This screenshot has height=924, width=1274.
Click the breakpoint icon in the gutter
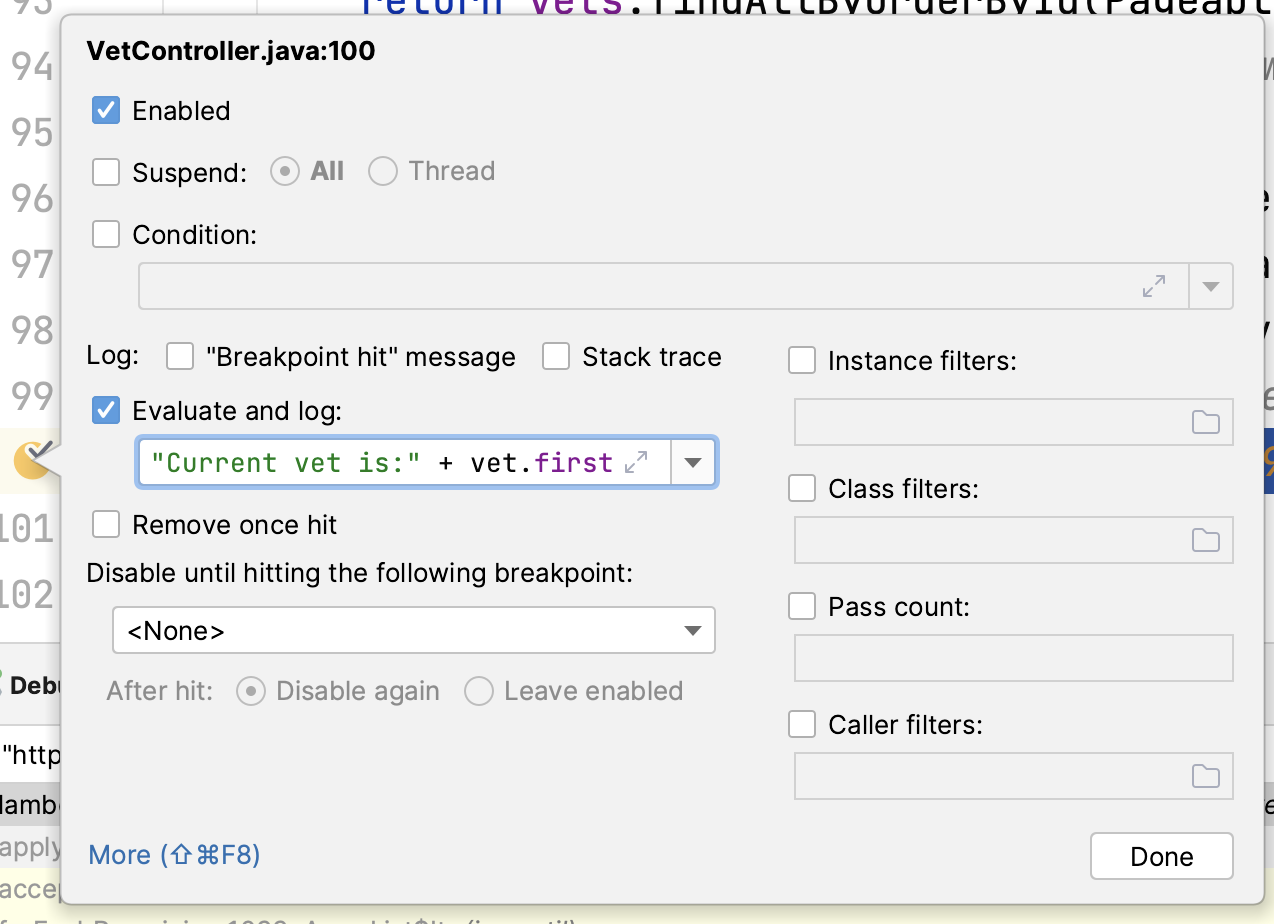(32, 461)
